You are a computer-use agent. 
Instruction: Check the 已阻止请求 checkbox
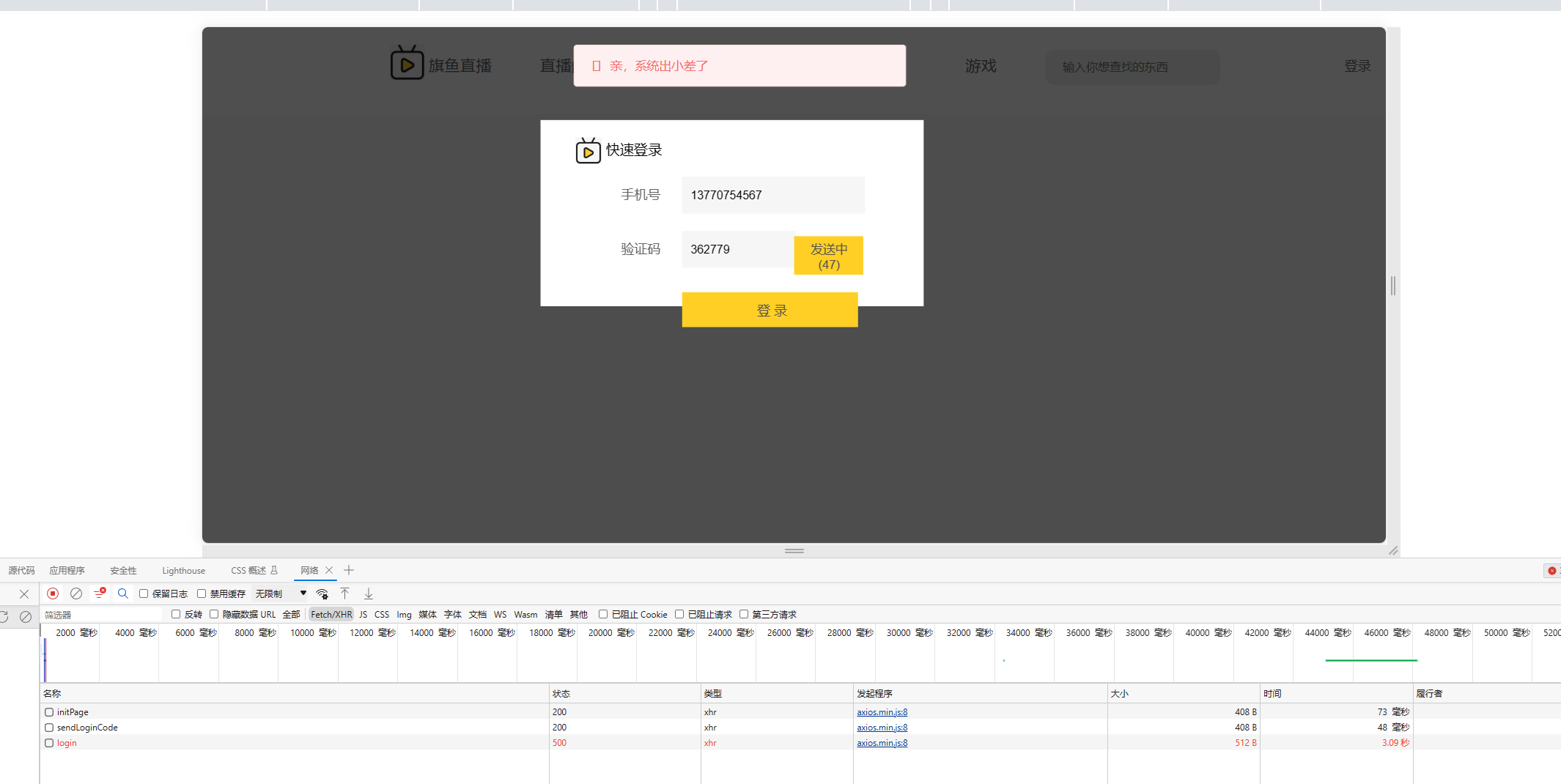point(679,614)
